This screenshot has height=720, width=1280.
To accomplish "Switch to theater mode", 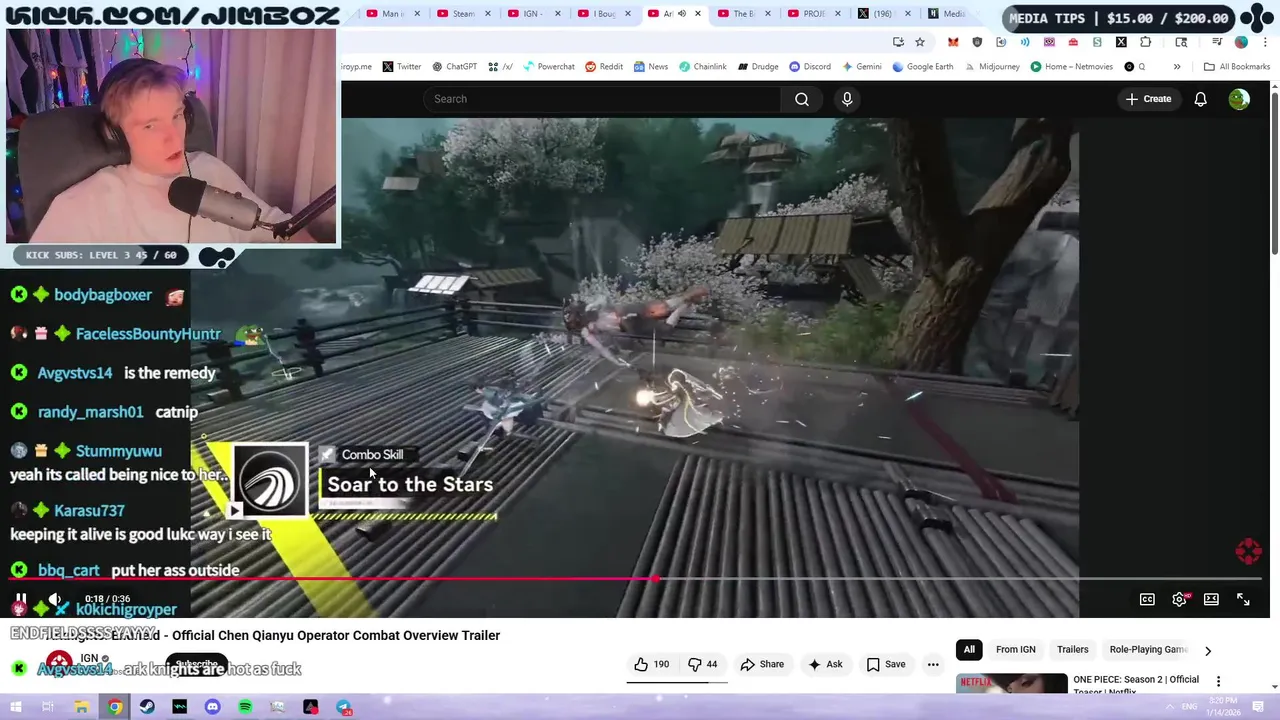I will click(1211, 599).
